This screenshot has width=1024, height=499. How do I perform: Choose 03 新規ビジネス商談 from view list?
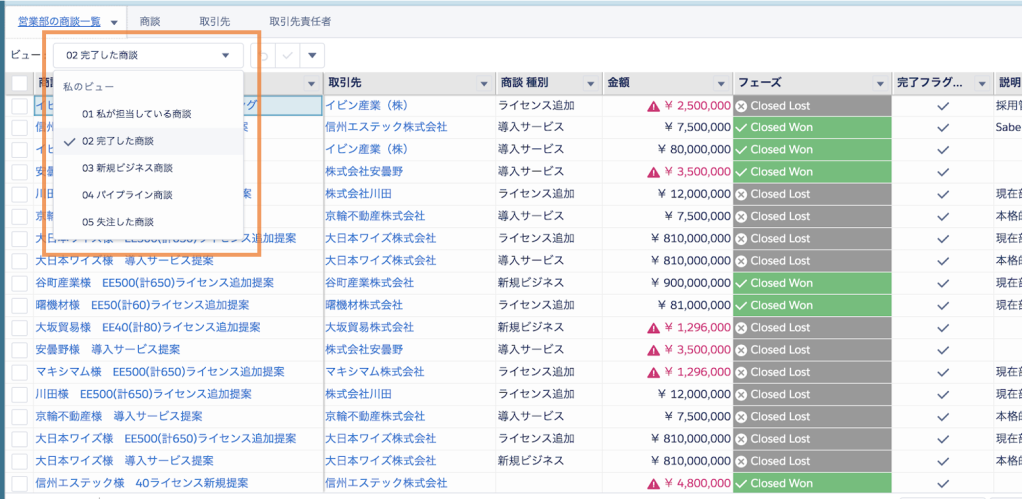pos(127,168)
